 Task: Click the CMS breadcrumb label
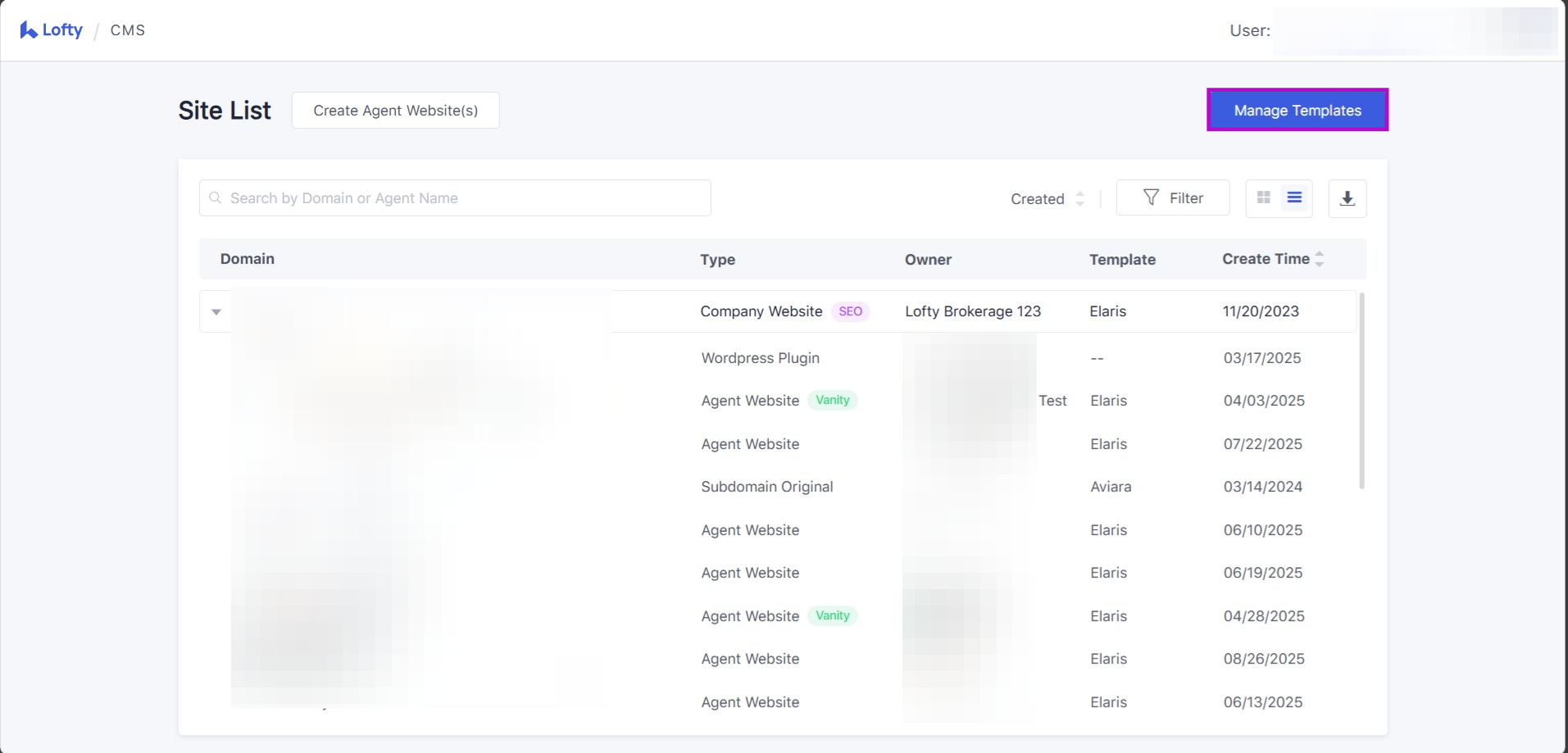[128, 30]
